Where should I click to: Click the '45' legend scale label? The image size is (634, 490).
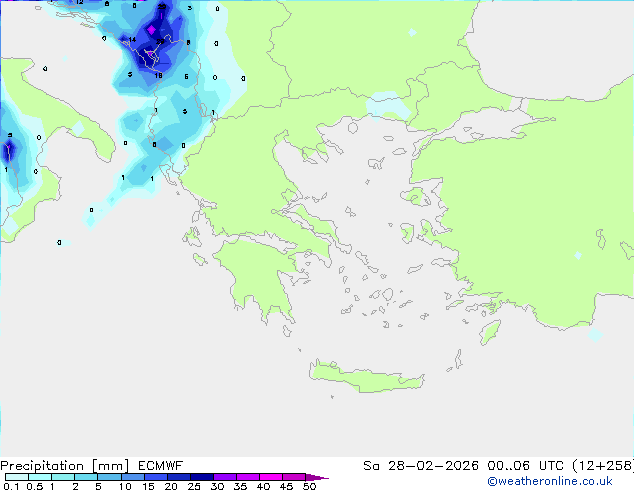(x=286, y=486)
